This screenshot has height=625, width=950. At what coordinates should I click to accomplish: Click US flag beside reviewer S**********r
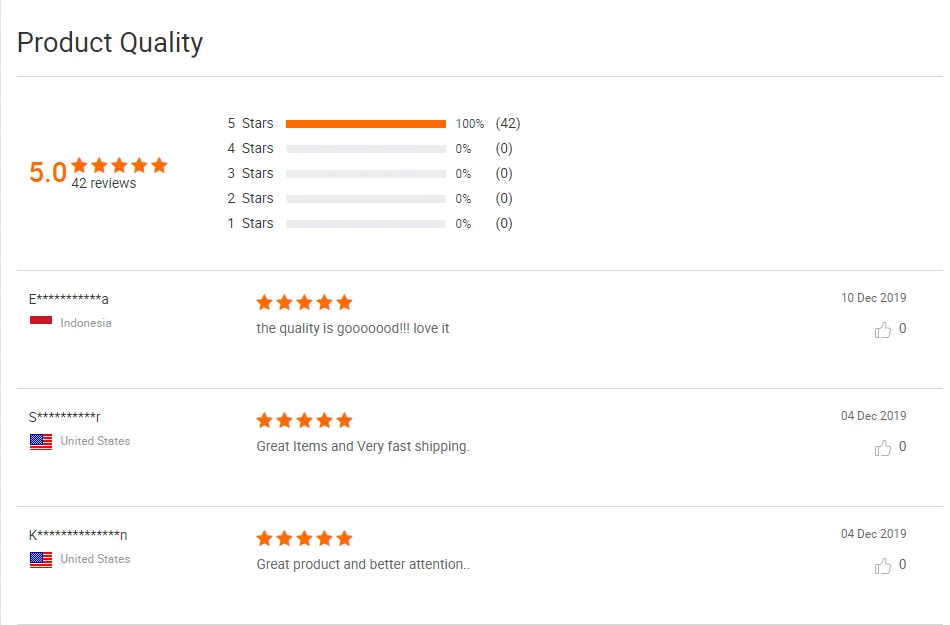click(41, 441)
